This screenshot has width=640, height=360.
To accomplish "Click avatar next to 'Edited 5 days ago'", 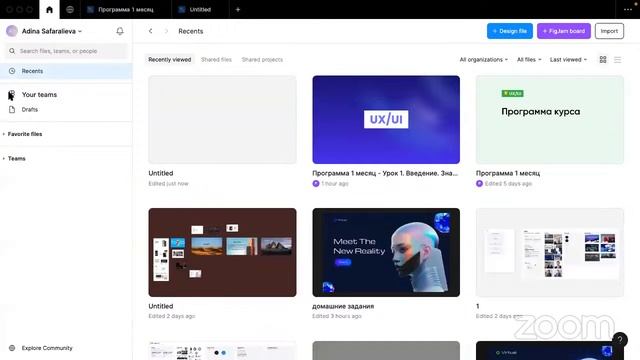I will point(479,184).
